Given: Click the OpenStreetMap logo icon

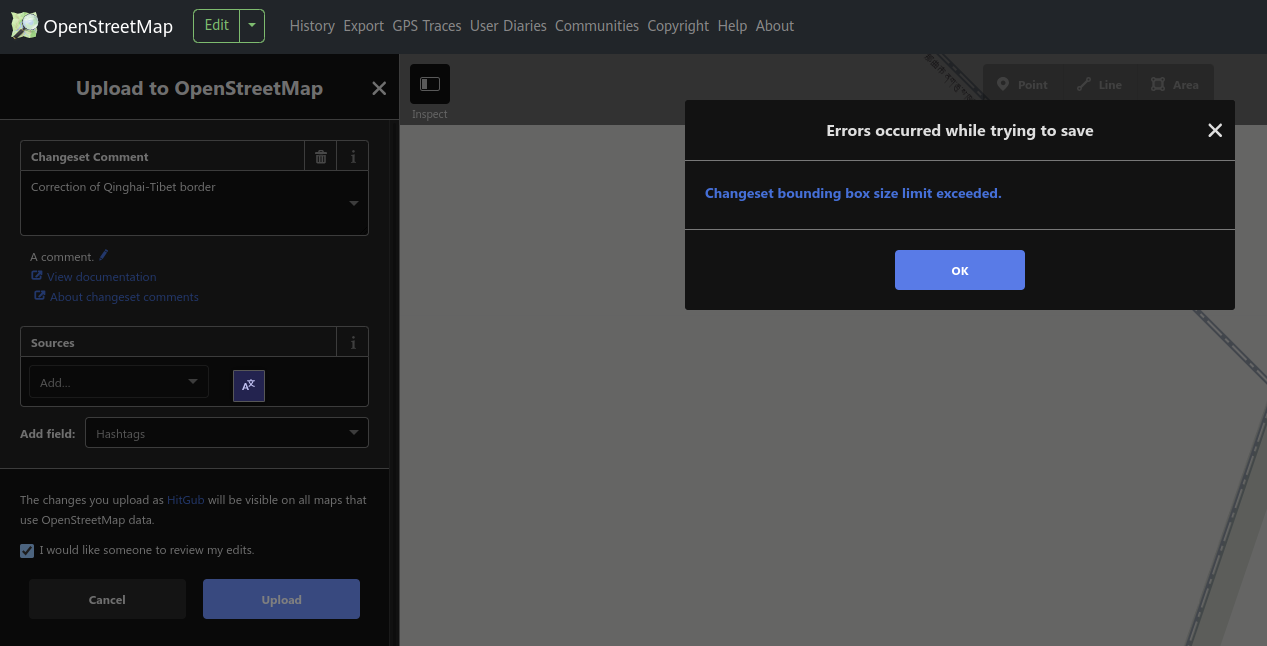Looking at the screenshot, I should tap(24, 26).
